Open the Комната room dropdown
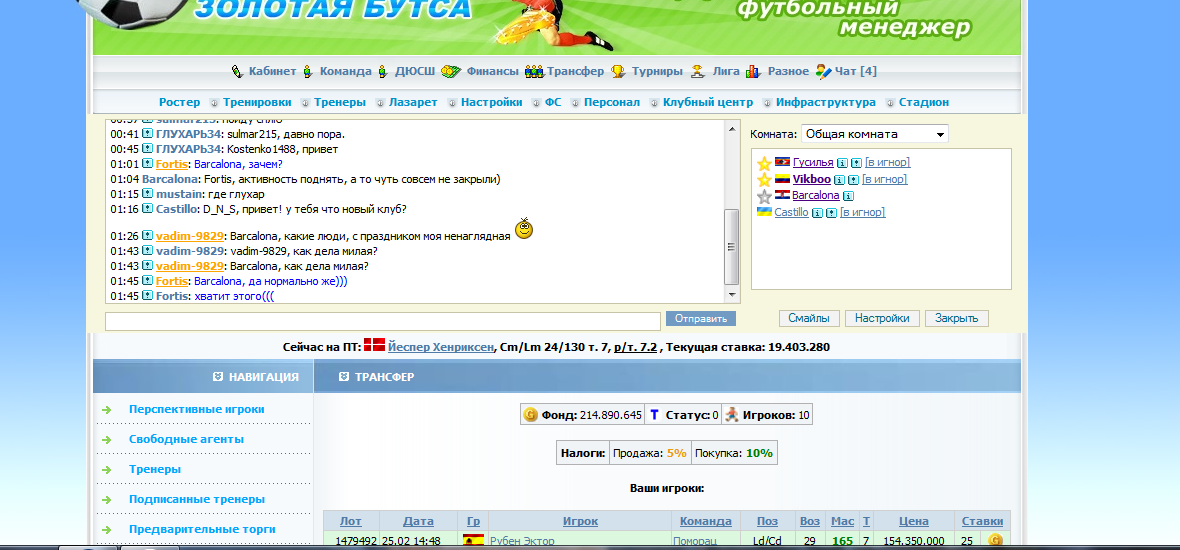This screenshot has width=1180, height=550. click(874, 134)
